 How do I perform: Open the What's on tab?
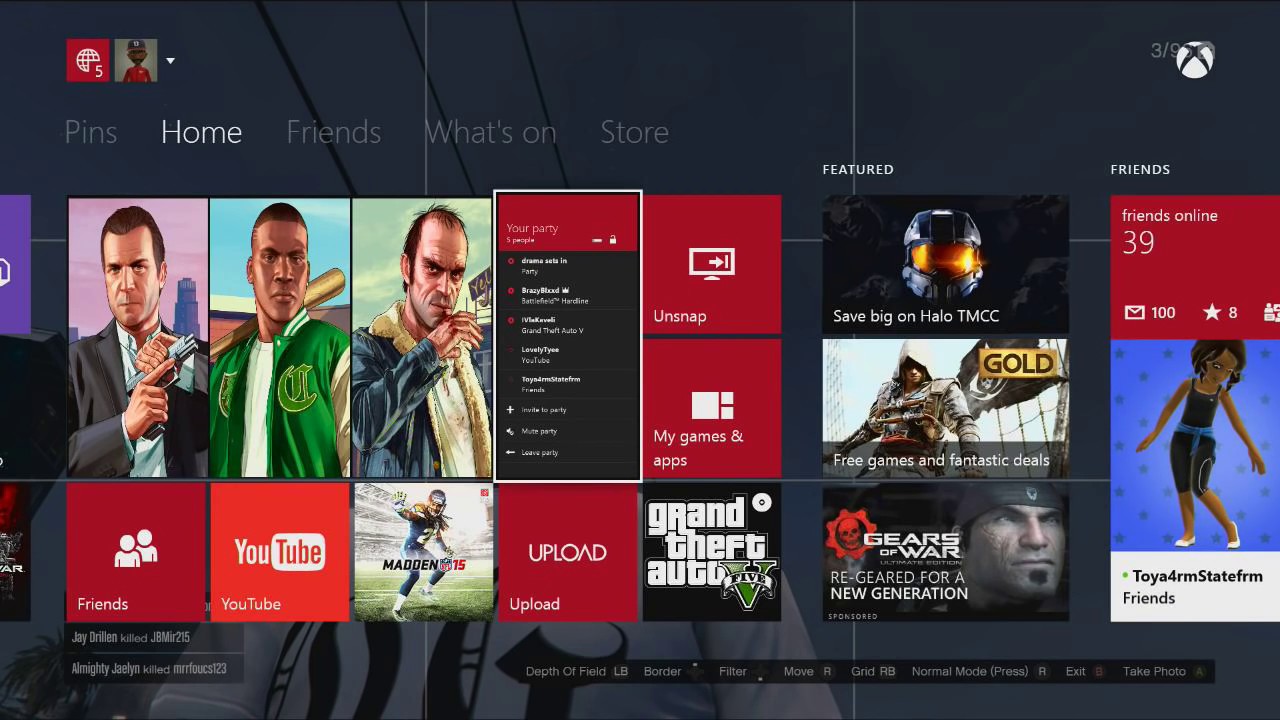point(490,132)
